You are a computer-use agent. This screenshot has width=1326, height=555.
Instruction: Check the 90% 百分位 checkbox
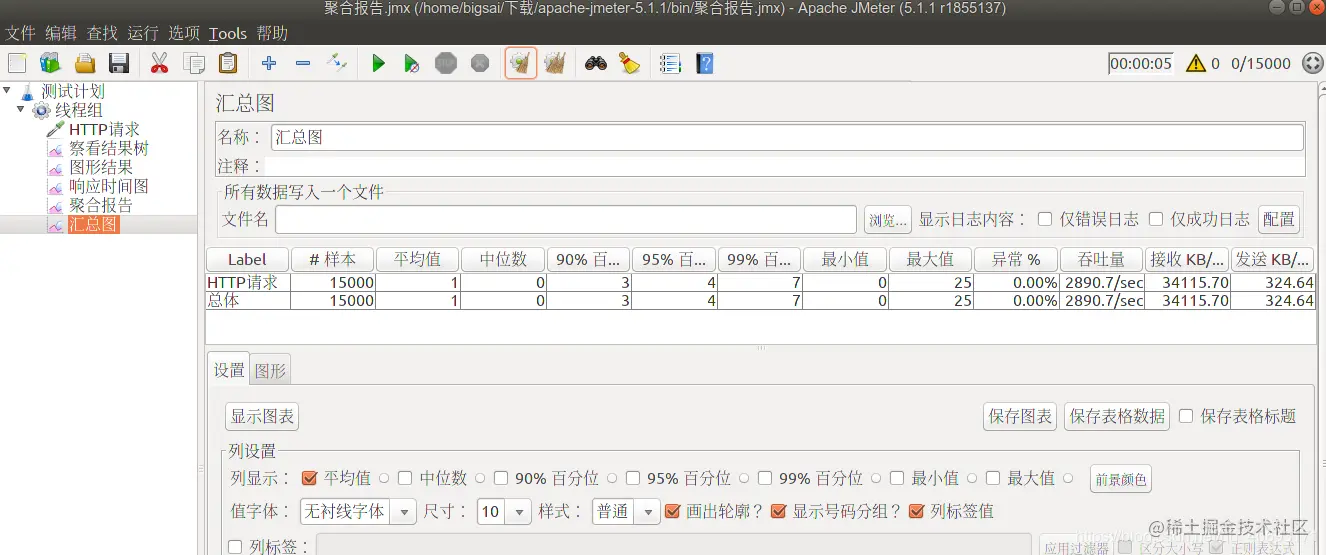(501, 478)
